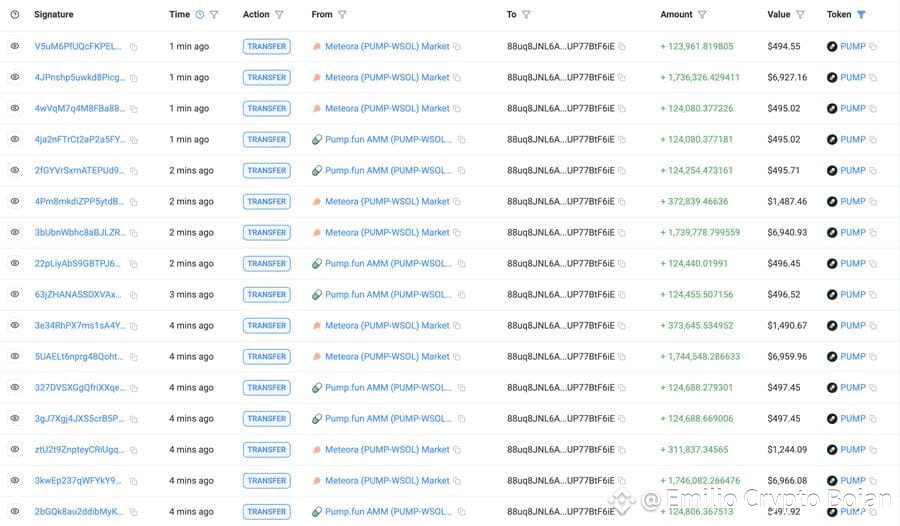Select value $1,490.67
Screen dimensions: 900x526
(x=787, y=326)
